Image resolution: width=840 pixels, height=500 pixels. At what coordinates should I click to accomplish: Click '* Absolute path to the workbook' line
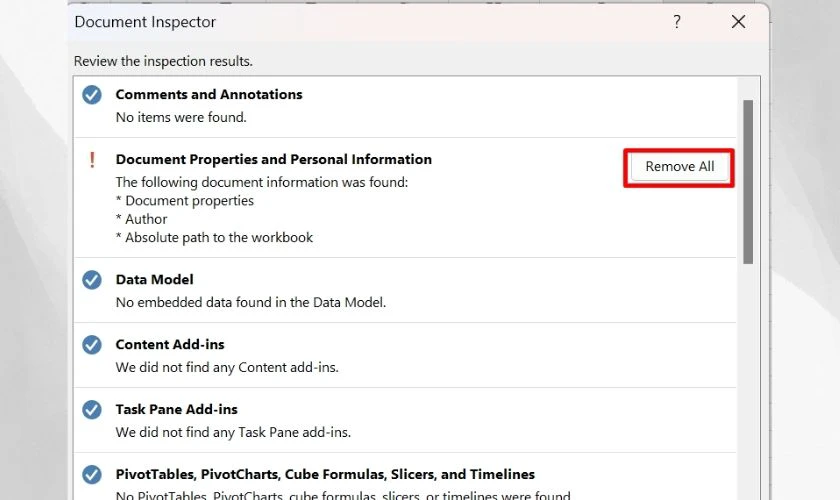pos(214,237)
